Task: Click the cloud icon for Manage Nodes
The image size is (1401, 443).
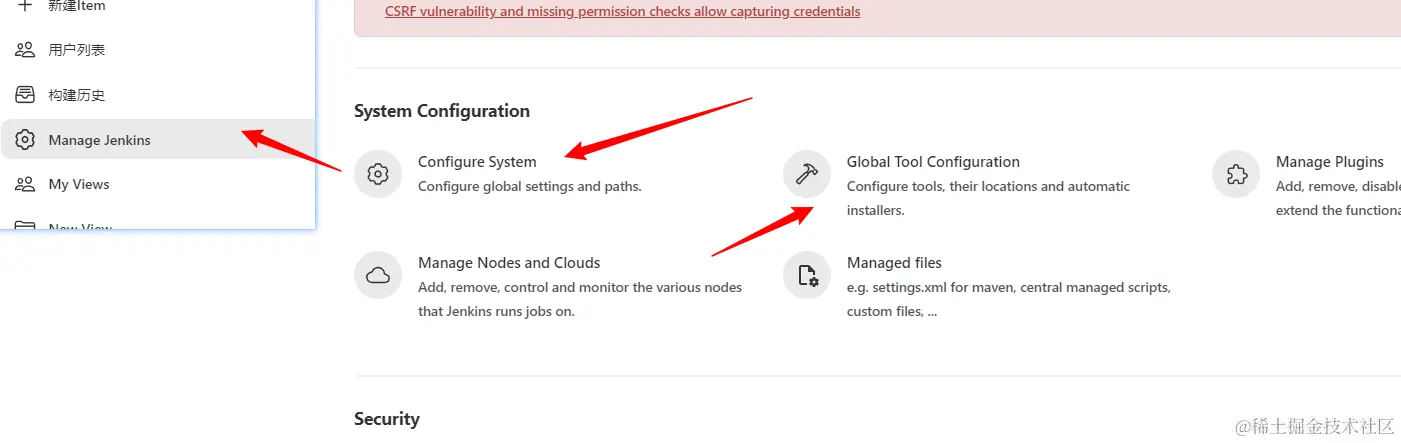Action: (x=378, y=275)
